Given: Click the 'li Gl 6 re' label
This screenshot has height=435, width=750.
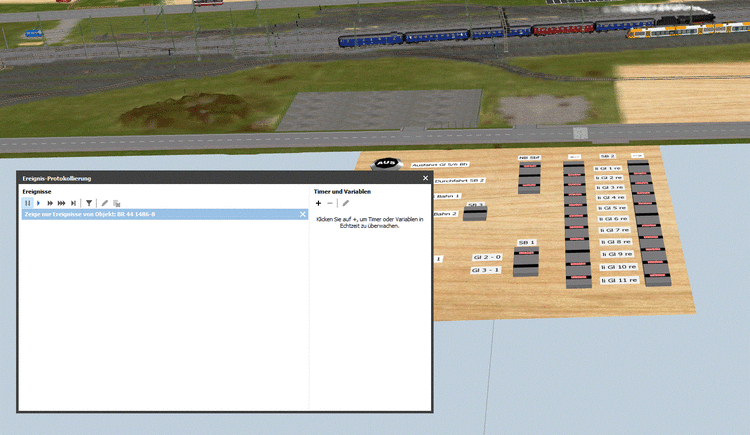Looking at the screenshot, I should 613,218.
